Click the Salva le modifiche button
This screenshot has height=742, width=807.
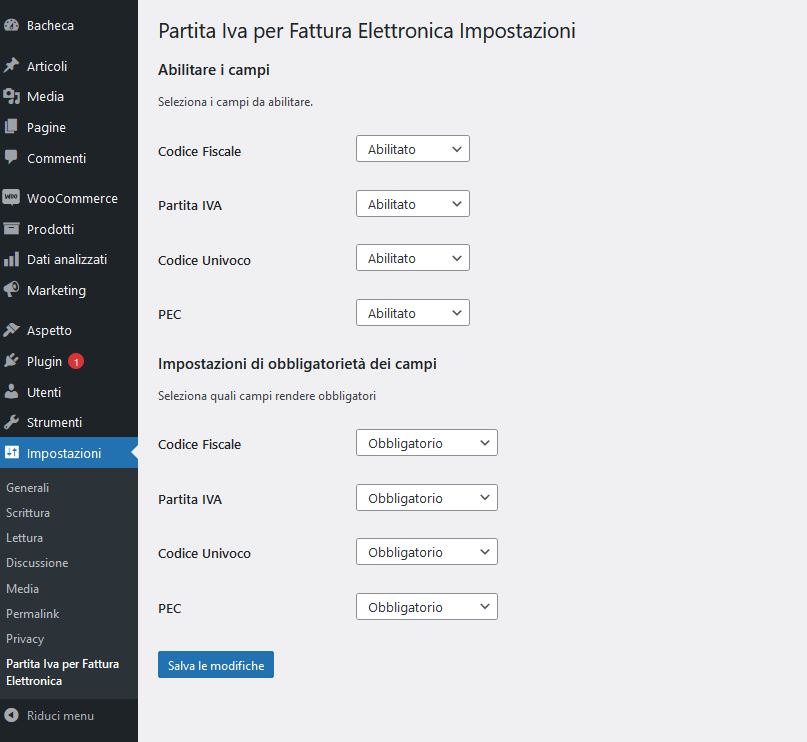pos(216,665)
